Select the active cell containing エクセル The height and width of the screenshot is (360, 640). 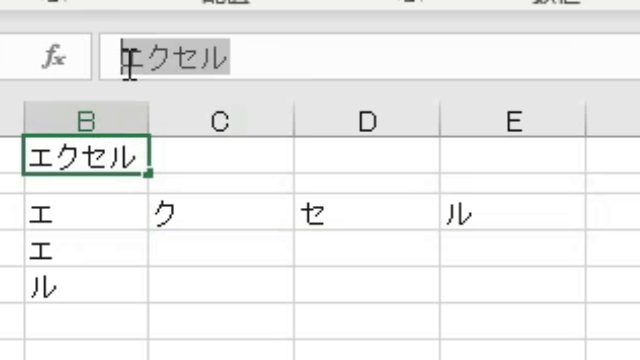pyautogui.click(x=86, y=156)
